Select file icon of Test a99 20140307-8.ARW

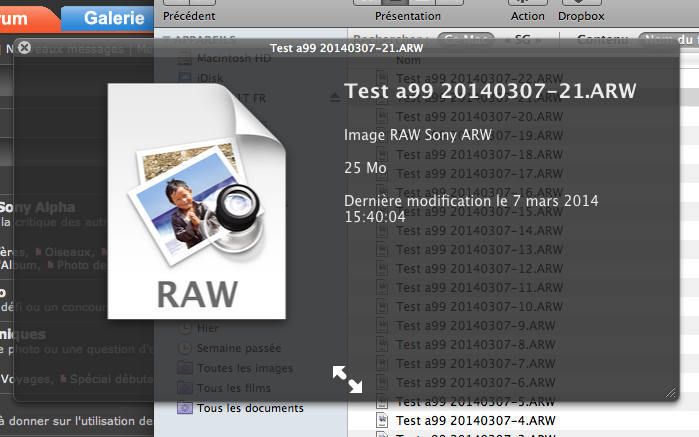(382, 345)
